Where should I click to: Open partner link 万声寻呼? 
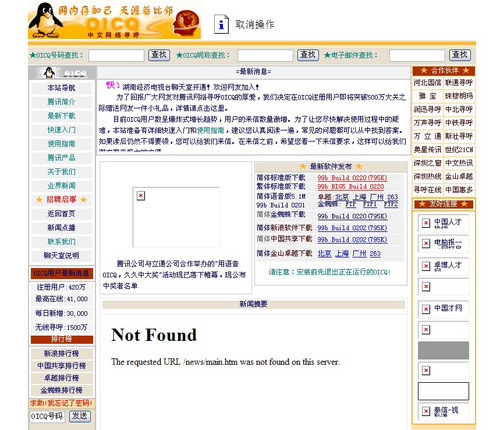coord(427,123)
